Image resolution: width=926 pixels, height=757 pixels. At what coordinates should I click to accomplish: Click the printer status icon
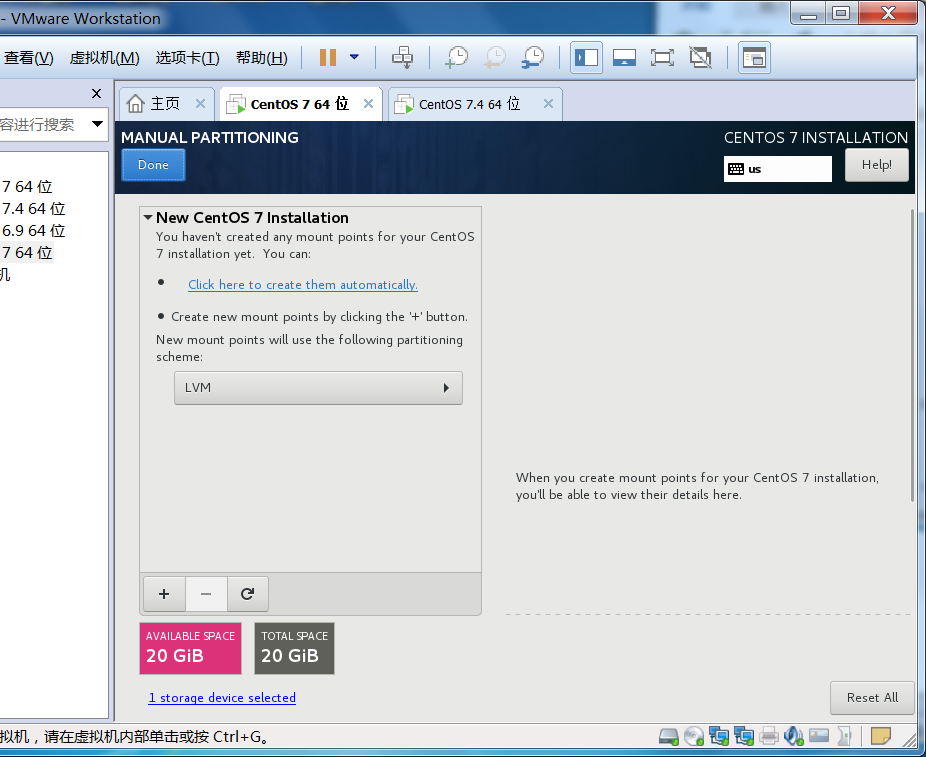(x=769, y=736)
